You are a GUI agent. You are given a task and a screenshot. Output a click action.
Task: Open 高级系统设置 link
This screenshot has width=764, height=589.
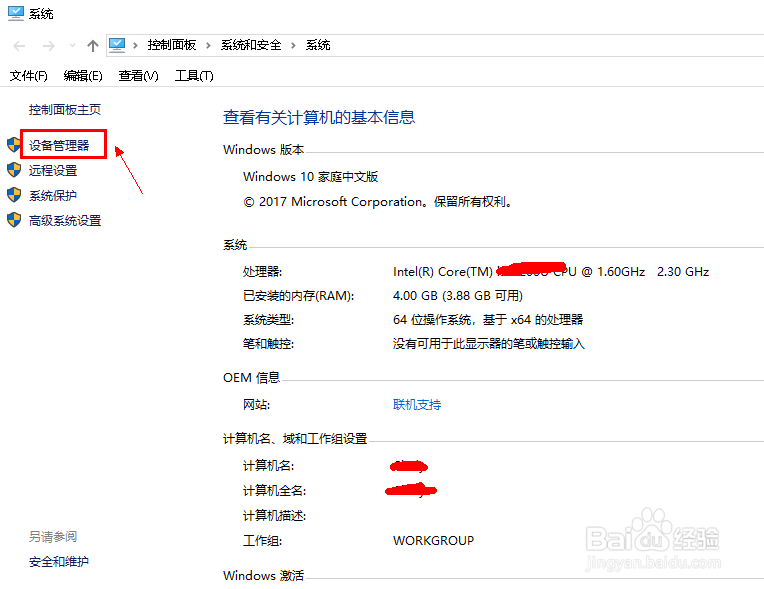click(x=65, y=221)
